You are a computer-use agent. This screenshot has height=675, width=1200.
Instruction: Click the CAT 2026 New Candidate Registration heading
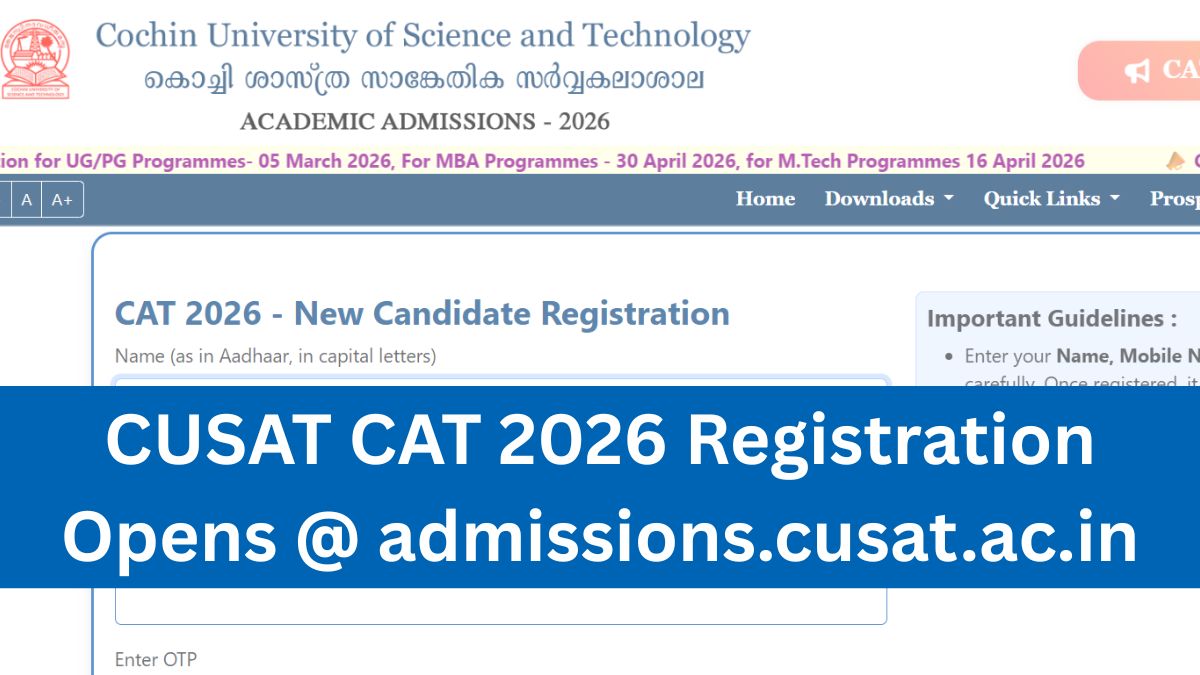422,313
